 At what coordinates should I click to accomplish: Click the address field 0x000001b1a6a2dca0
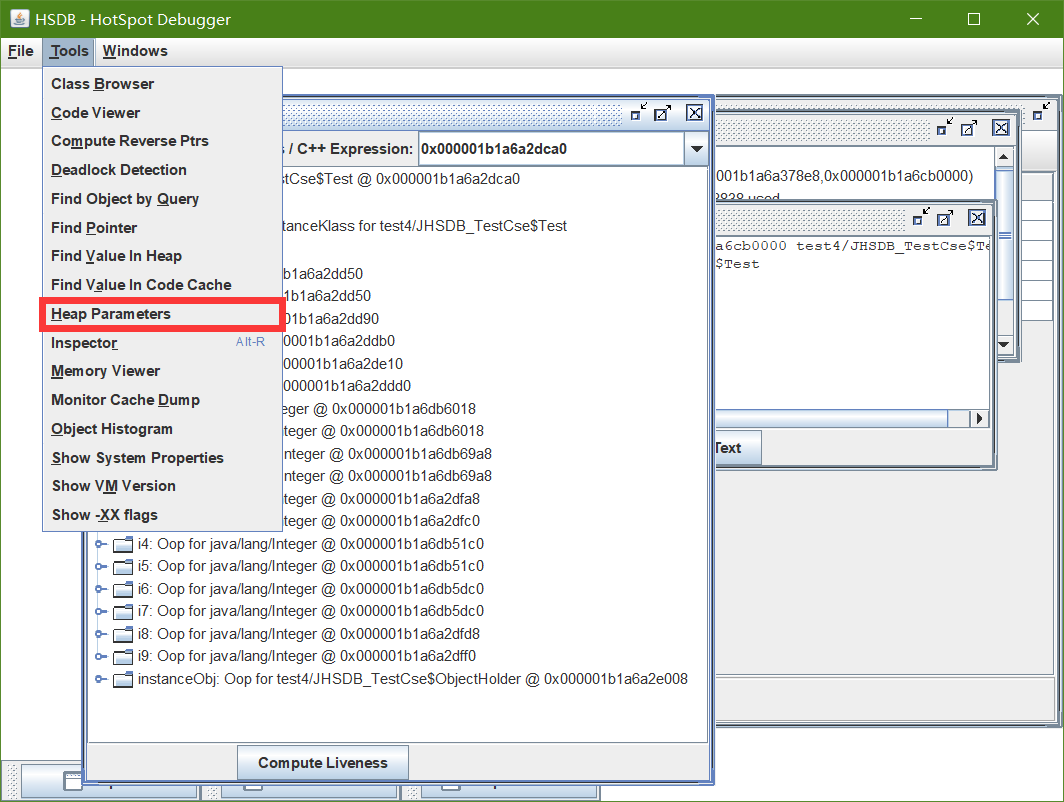point(551,149)
